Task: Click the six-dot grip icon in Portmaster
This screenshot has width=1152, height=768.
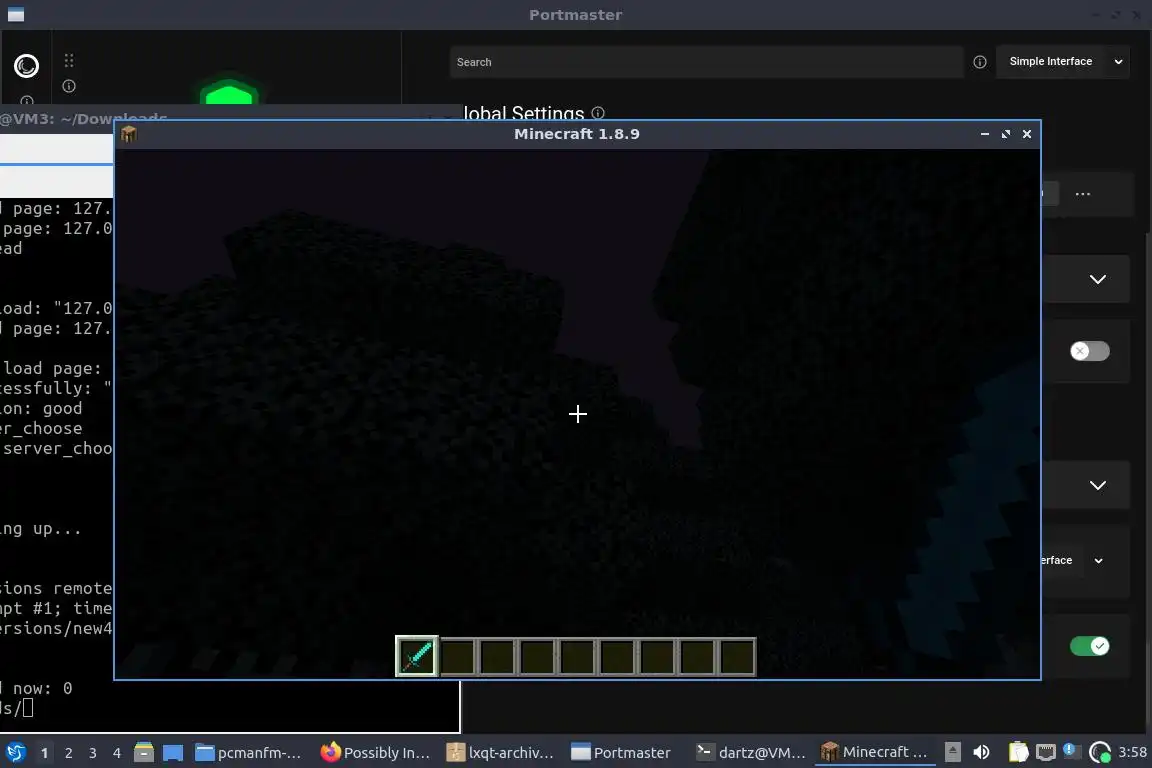Action: click(x=69, y=60)
